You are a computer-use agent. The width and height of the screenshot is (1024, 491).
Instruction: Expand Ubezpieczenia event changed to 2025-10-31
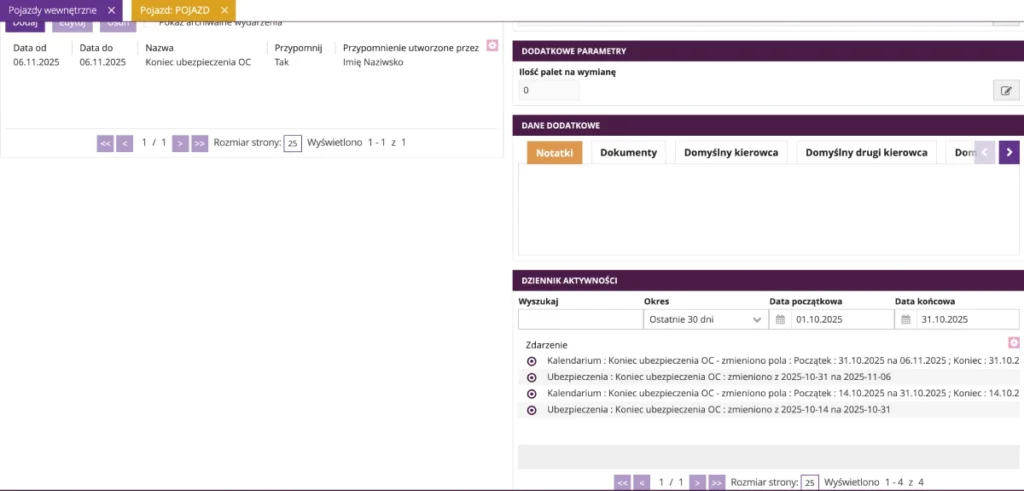coord(532,410)
